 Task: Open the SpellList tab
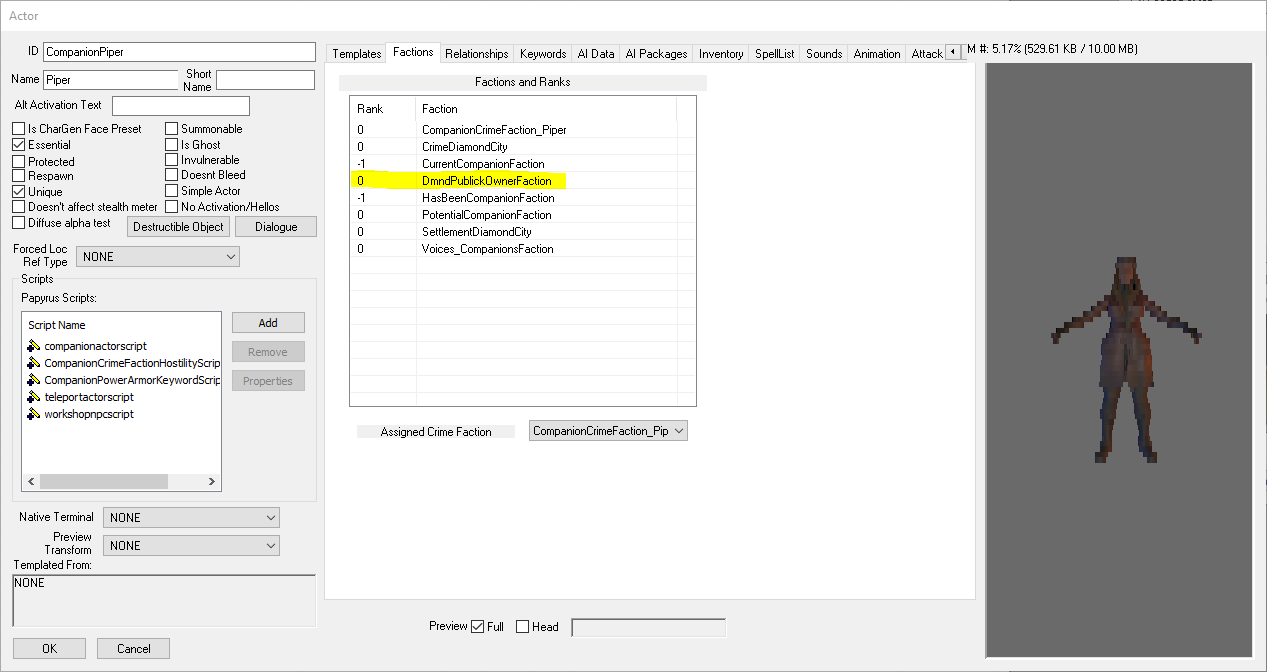tap(775, 54)
